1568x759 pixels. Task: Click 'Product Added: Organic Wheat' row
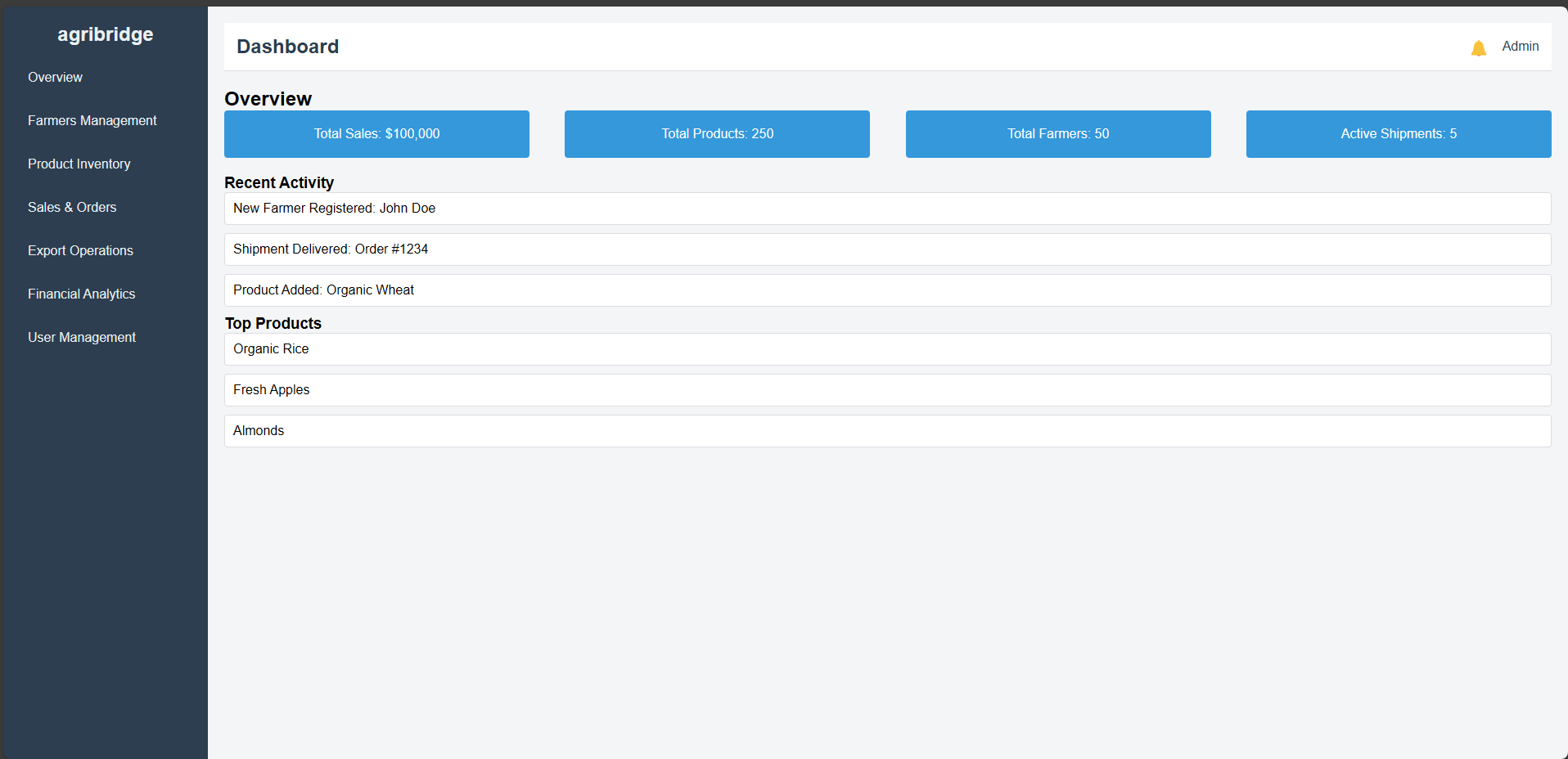point(888,290)
